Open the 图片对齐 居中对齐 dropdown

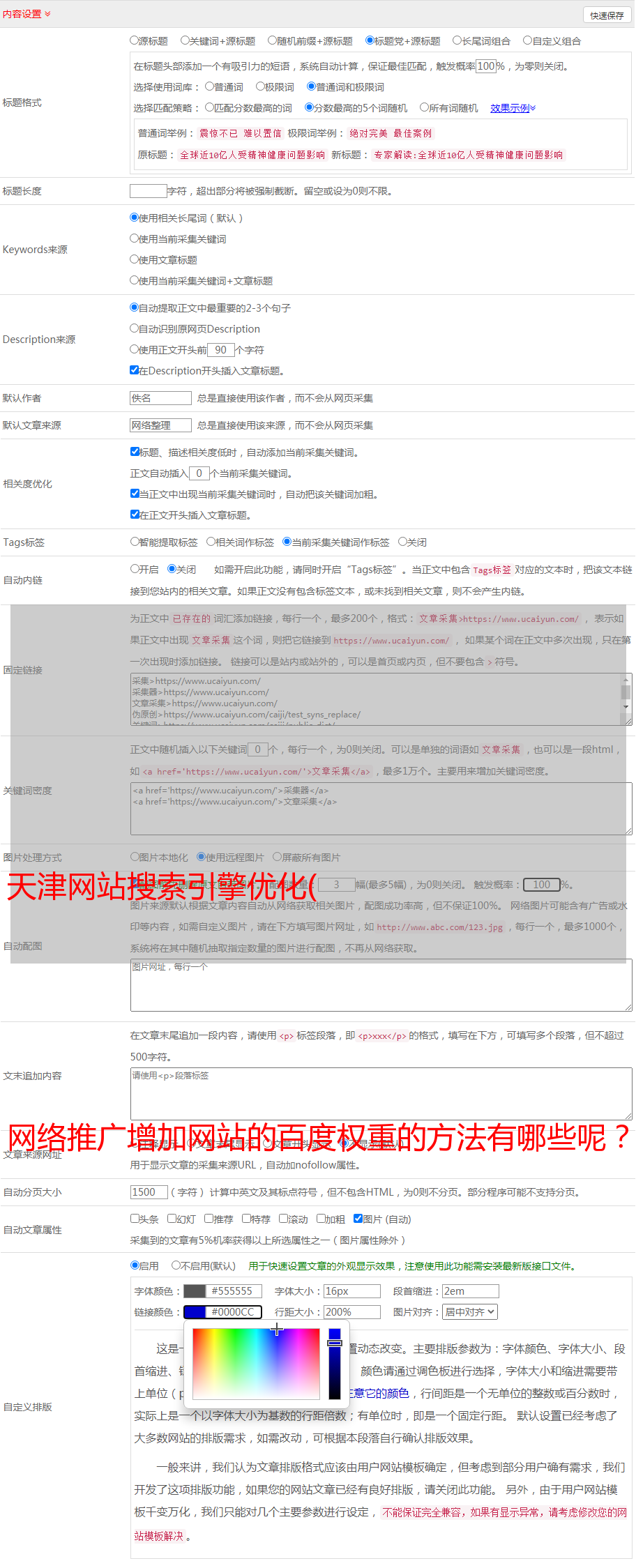tap(470, 1312)
